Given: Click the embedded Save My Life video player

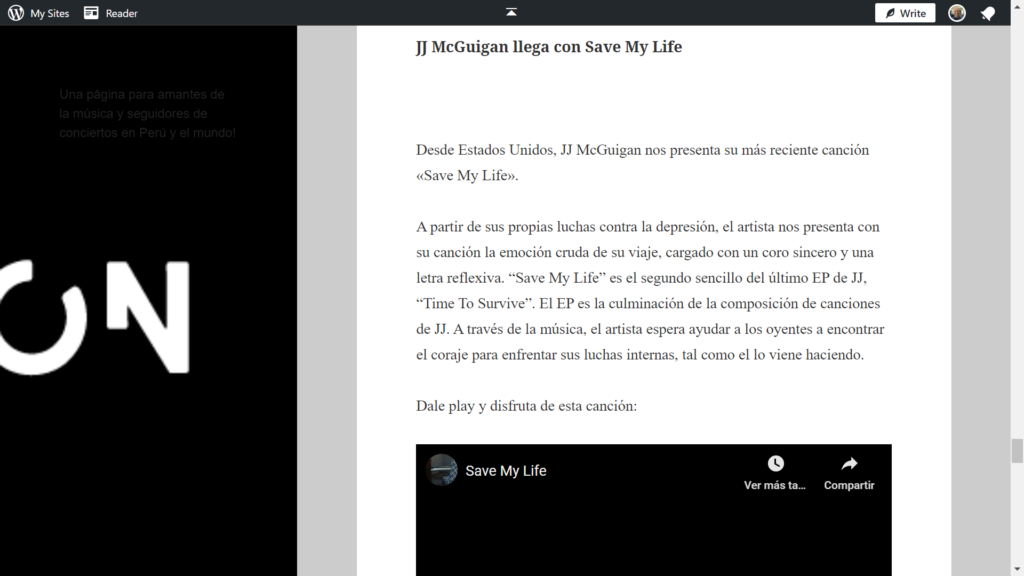Looking at the screenshot, I should [654, 510].
